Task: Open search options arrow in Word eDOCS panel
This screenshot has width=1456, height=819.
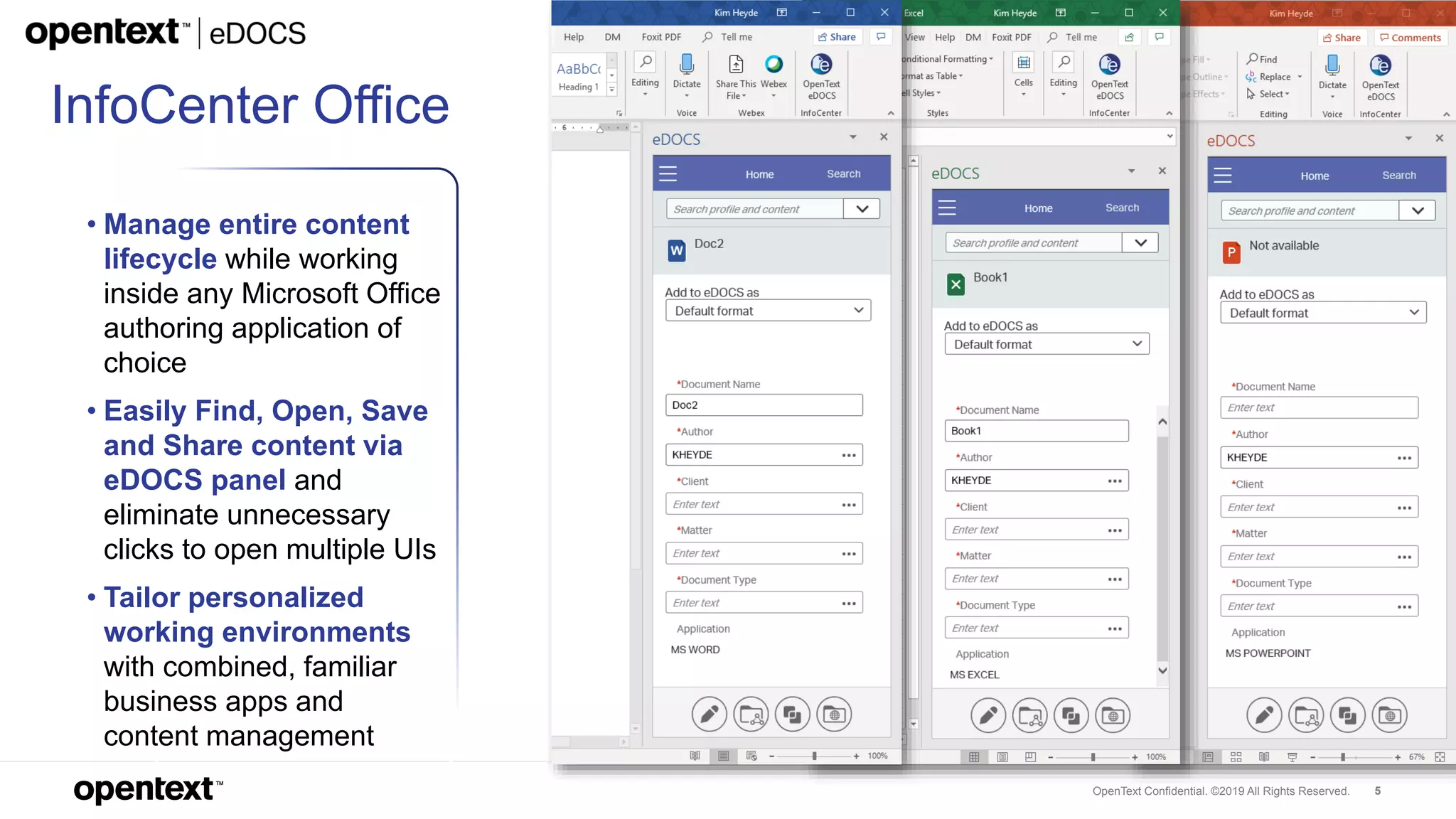Action: [862, 209]
